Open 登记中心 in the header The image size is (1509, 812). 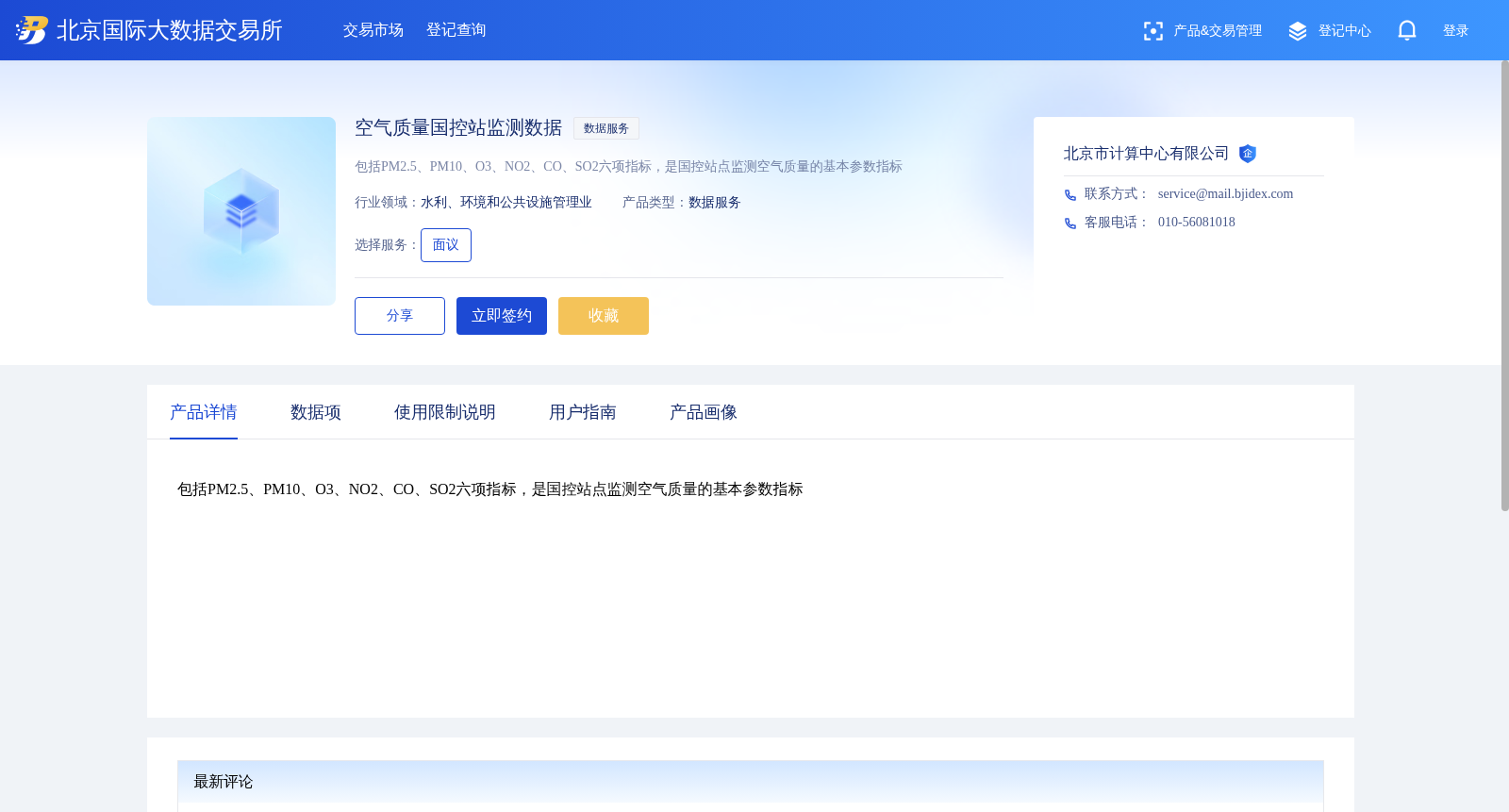coord(1345,31)
